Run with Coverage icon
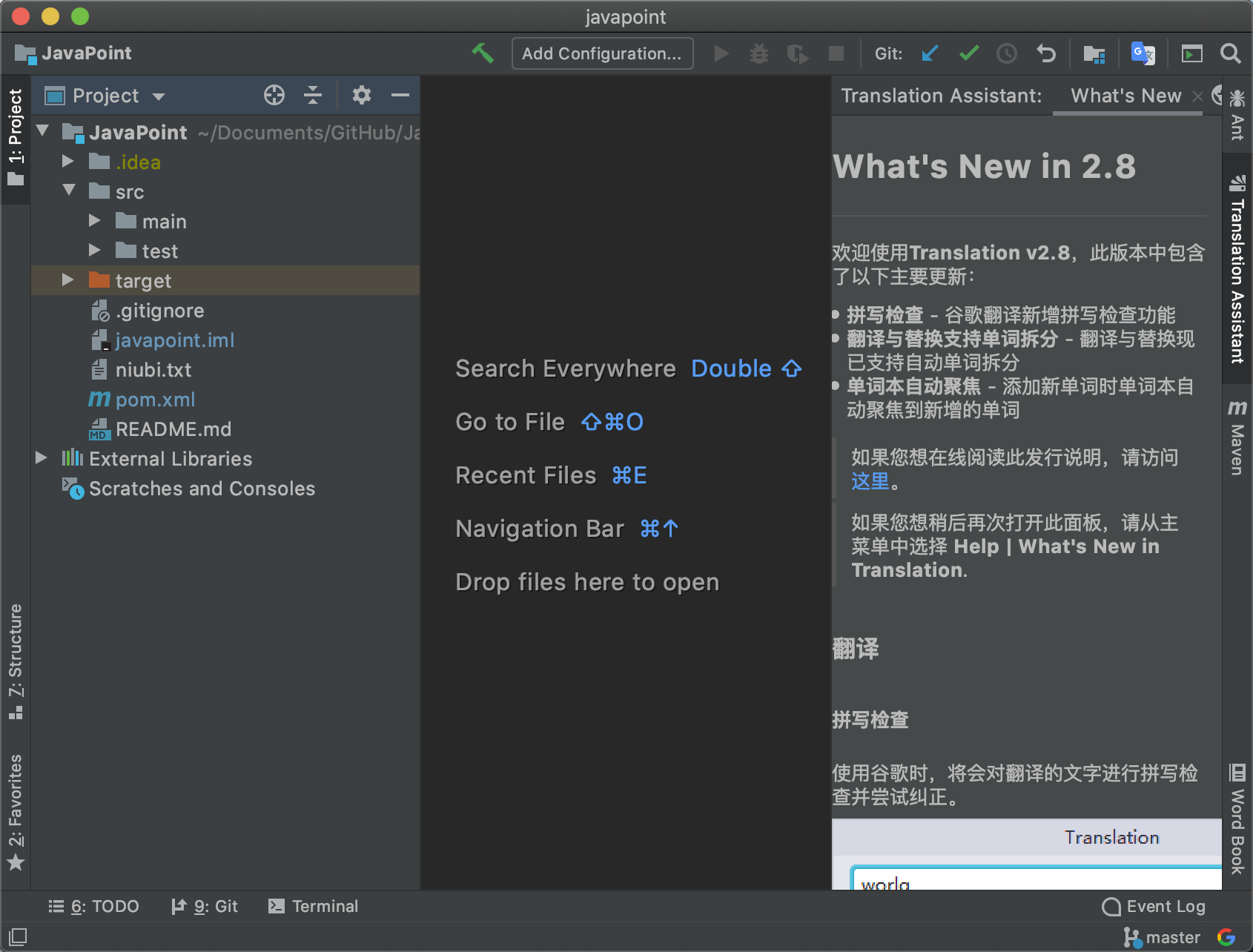This screenshot has height=952, width=1253. [x=798, y=53]
